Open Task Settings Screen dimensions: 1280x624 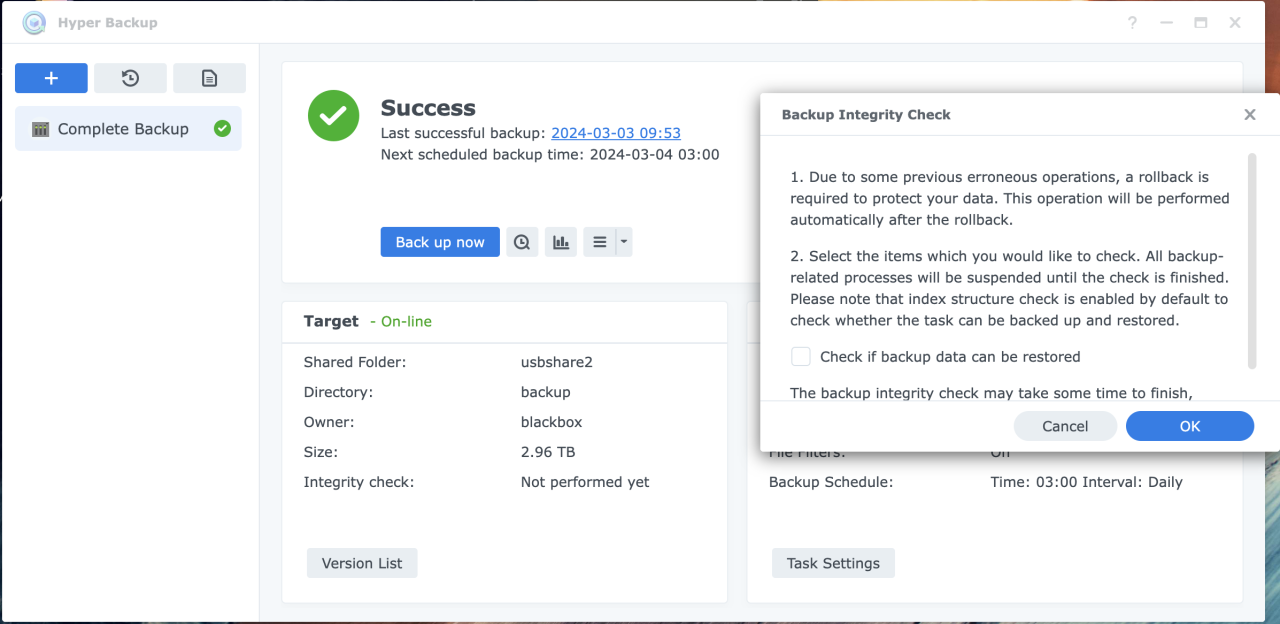click(833, 563)
